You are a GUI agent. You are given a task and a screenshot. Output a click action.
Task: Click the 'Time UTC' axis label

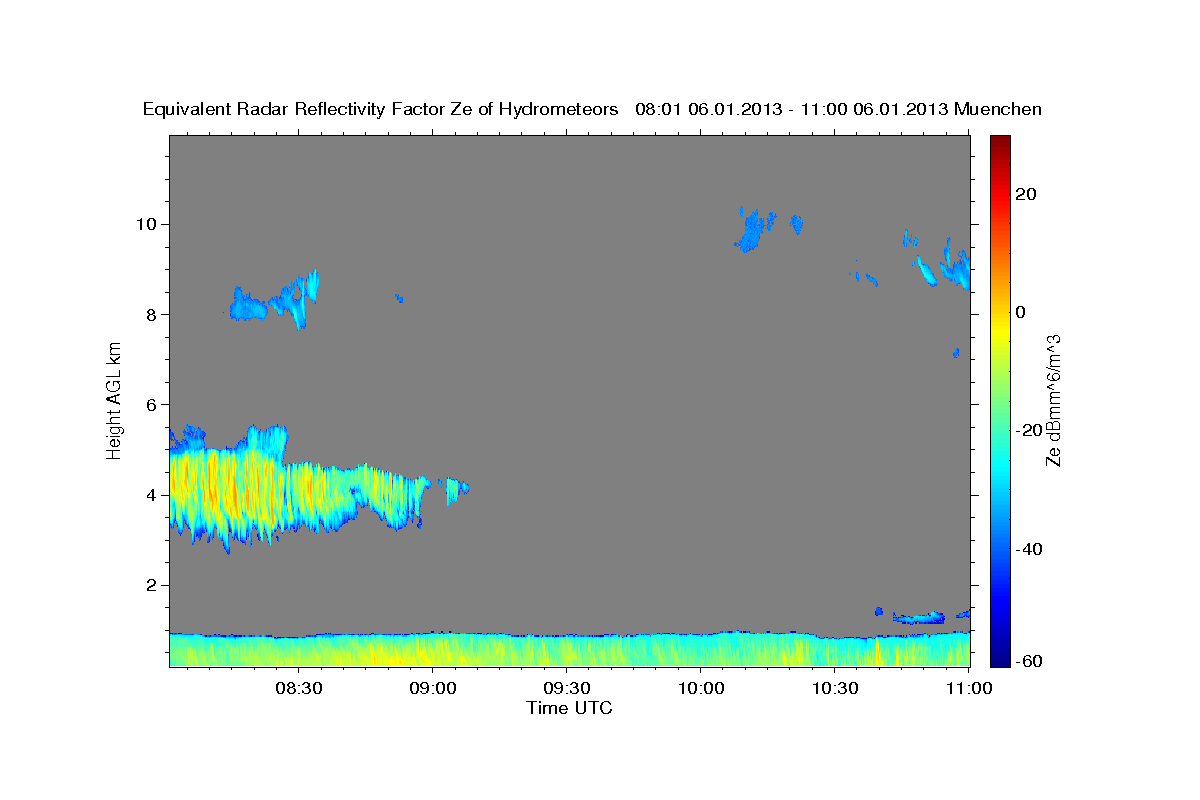569,708
